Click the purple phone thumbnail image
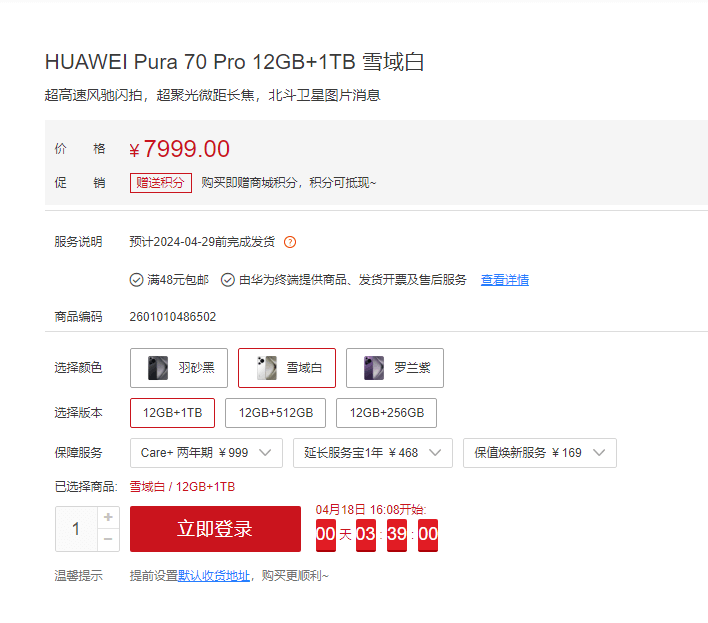 click(x=374, y=368)
